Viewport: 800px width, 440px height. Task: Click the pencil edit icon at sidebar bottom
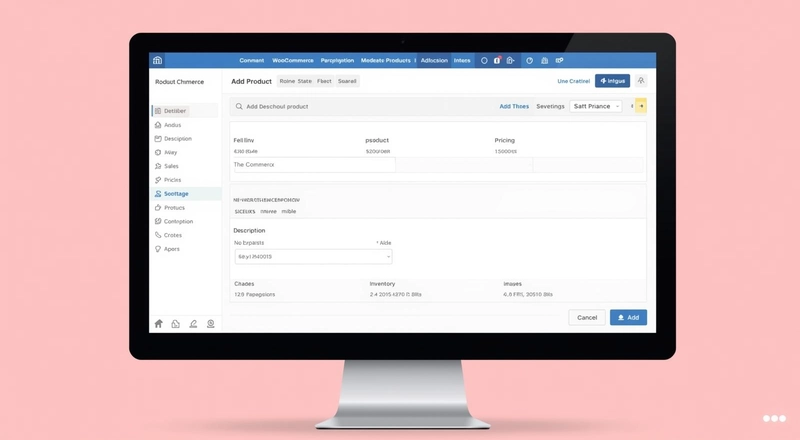point(193,324)
